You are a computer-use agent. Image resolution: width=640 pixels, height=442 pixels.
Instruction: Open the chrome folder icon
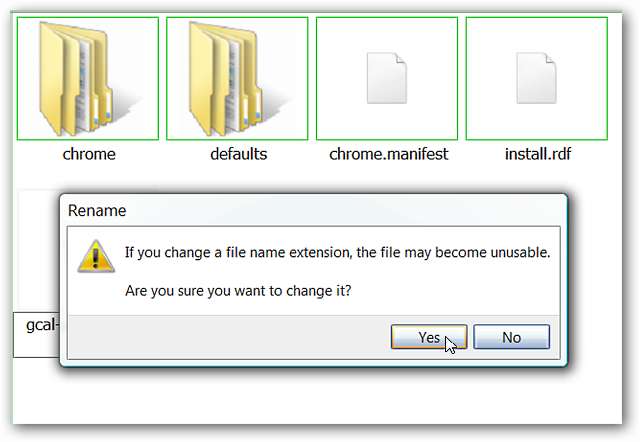(88, 78)
